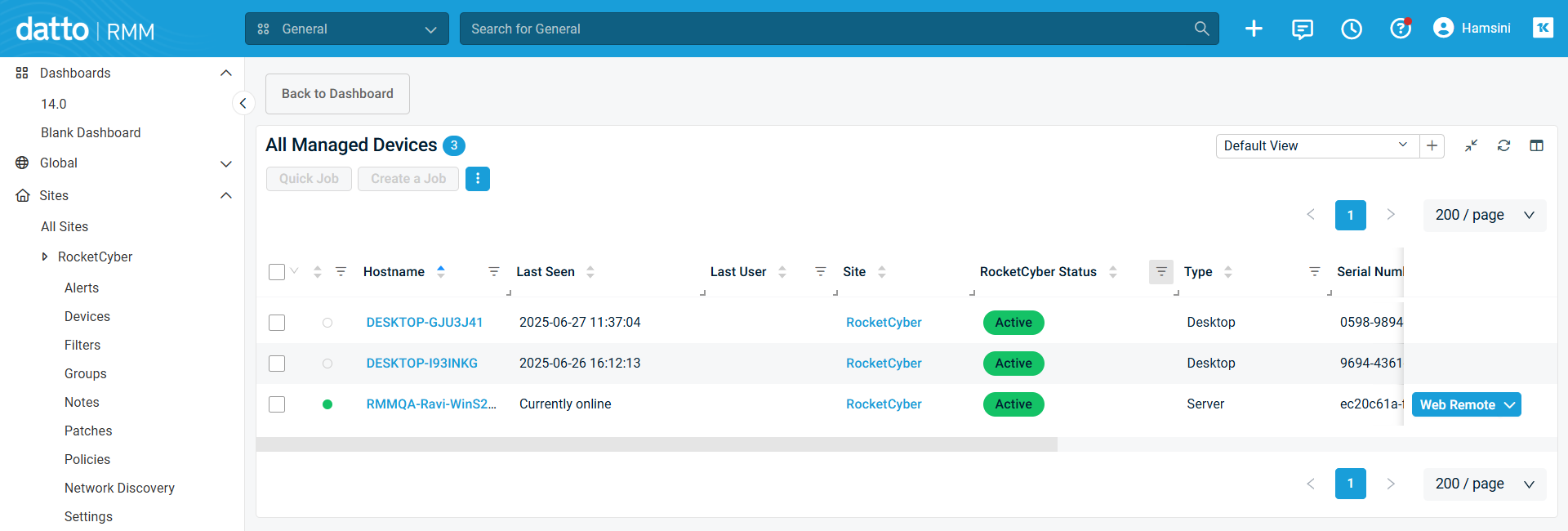
Task: Open the help question mark icon
Action: [x=1401, y=29]
